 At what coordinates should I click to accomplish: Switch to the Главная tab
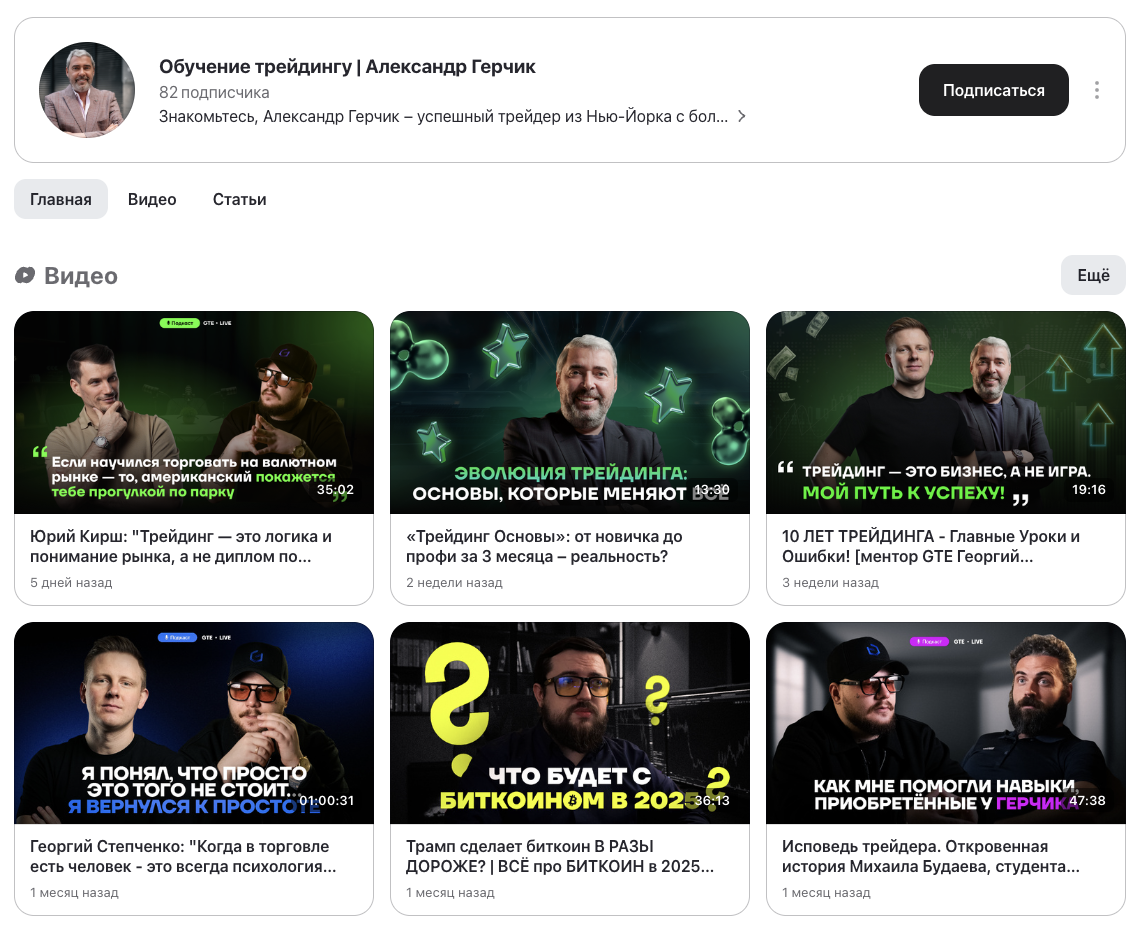tap(61, 199)
